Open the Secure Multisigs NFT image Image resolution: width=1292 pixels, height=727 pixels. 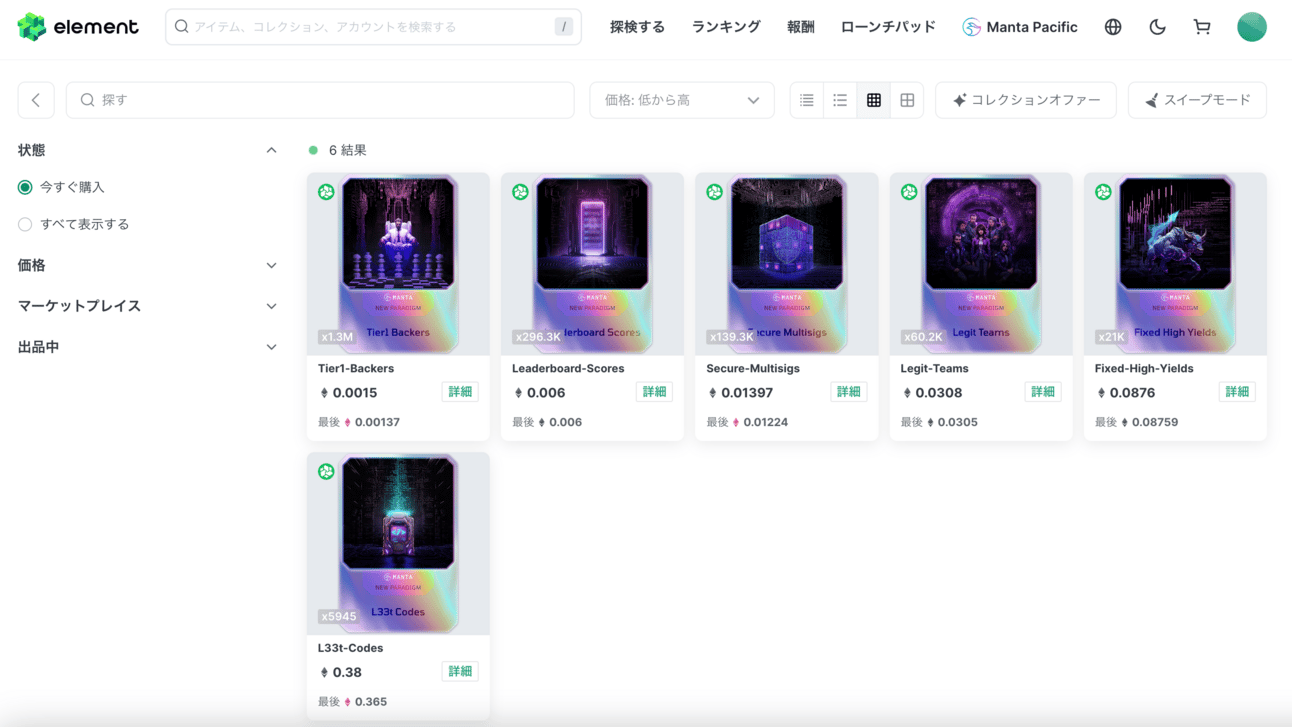(786, 264)
